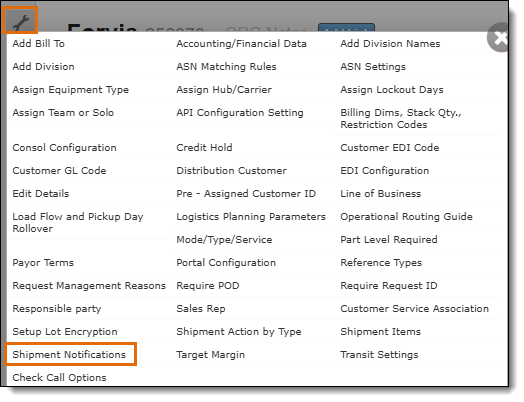Screen dimensions: 524x402
Task: Open Customer Service Association
Action: pos(414,308)
